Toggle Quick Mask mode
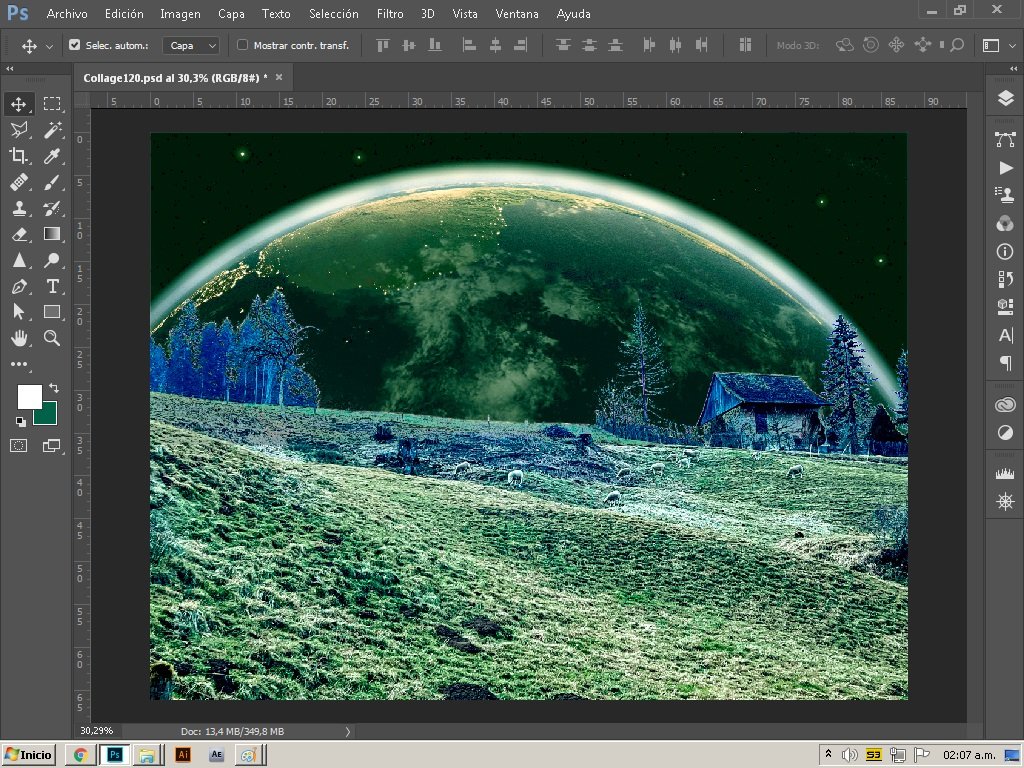The height and width of the screenshot is (768, 1024). pos(18,445)
